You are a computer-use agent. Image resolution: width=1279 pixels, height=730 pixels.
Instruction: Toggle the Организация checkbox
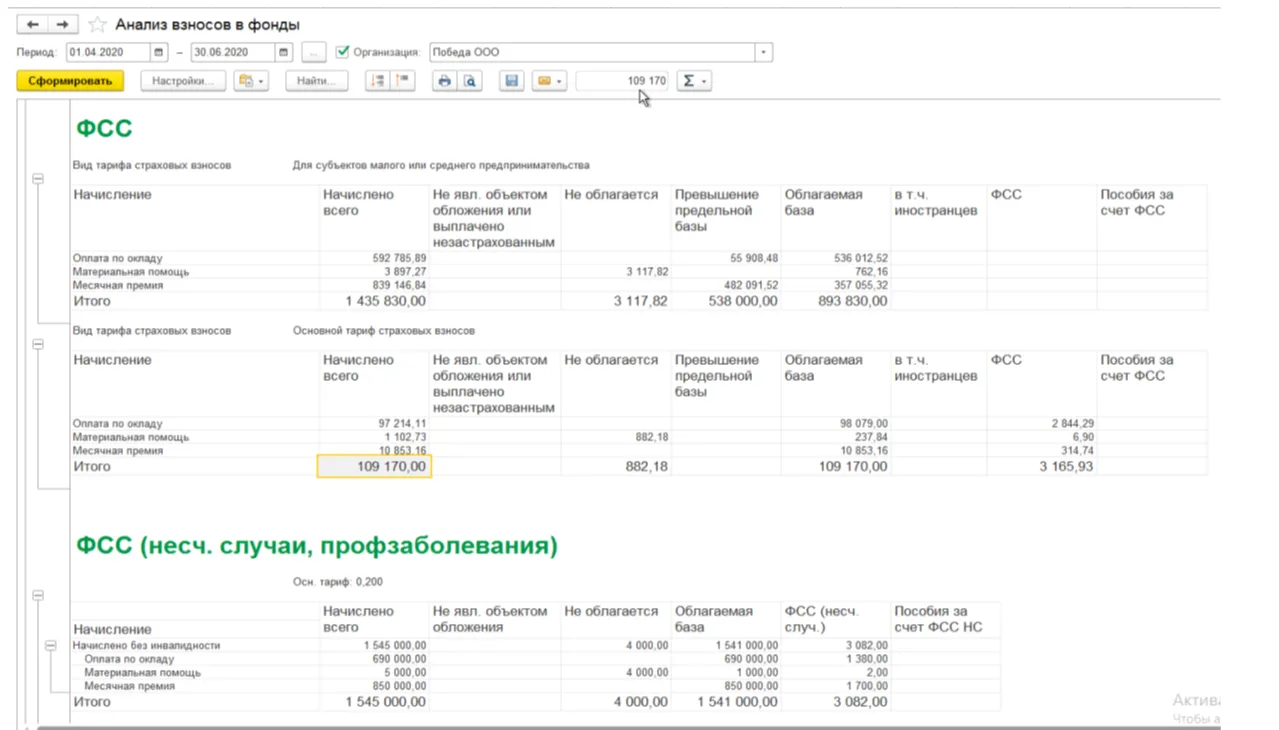(x=343, y=52)
